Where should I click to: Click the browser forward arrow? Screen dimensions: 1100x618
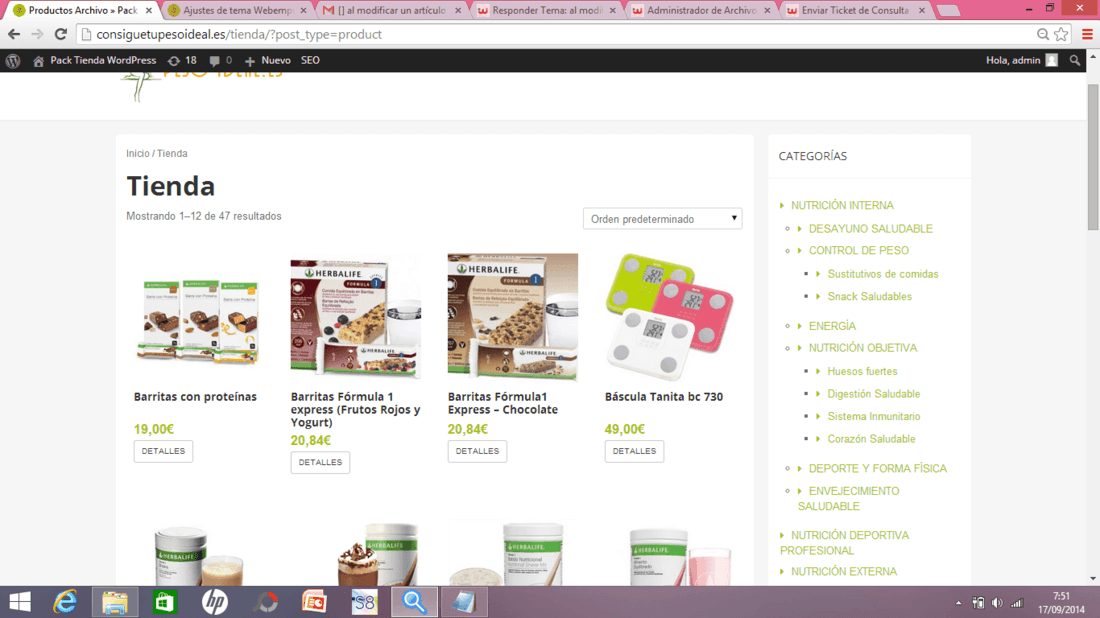click(x=37, y=34)
